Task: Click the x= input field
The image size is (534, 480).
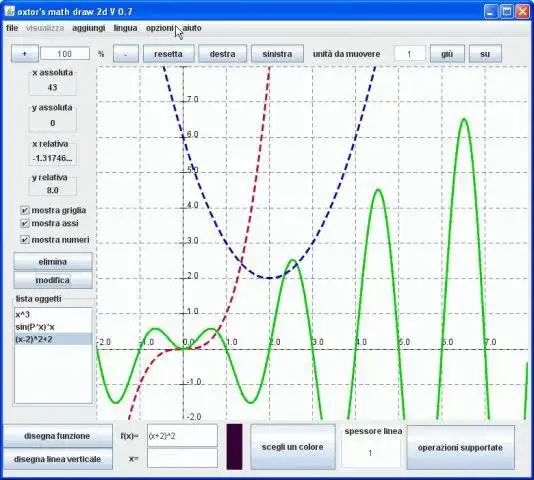Action: tap(182, 458)
